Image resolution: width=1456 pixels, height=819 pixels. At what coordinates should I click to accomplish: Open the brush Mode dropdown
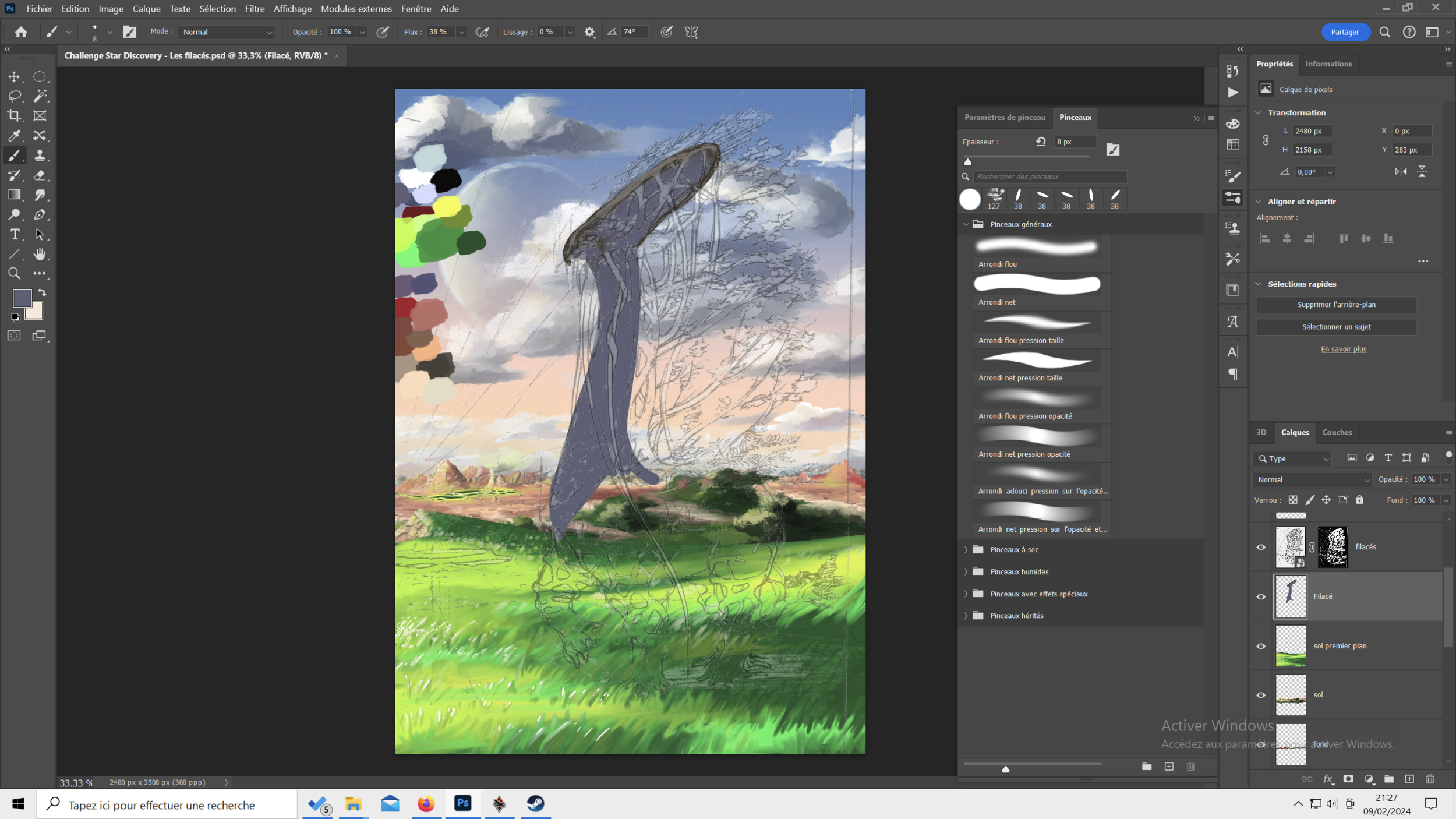[x=227, y=32]
